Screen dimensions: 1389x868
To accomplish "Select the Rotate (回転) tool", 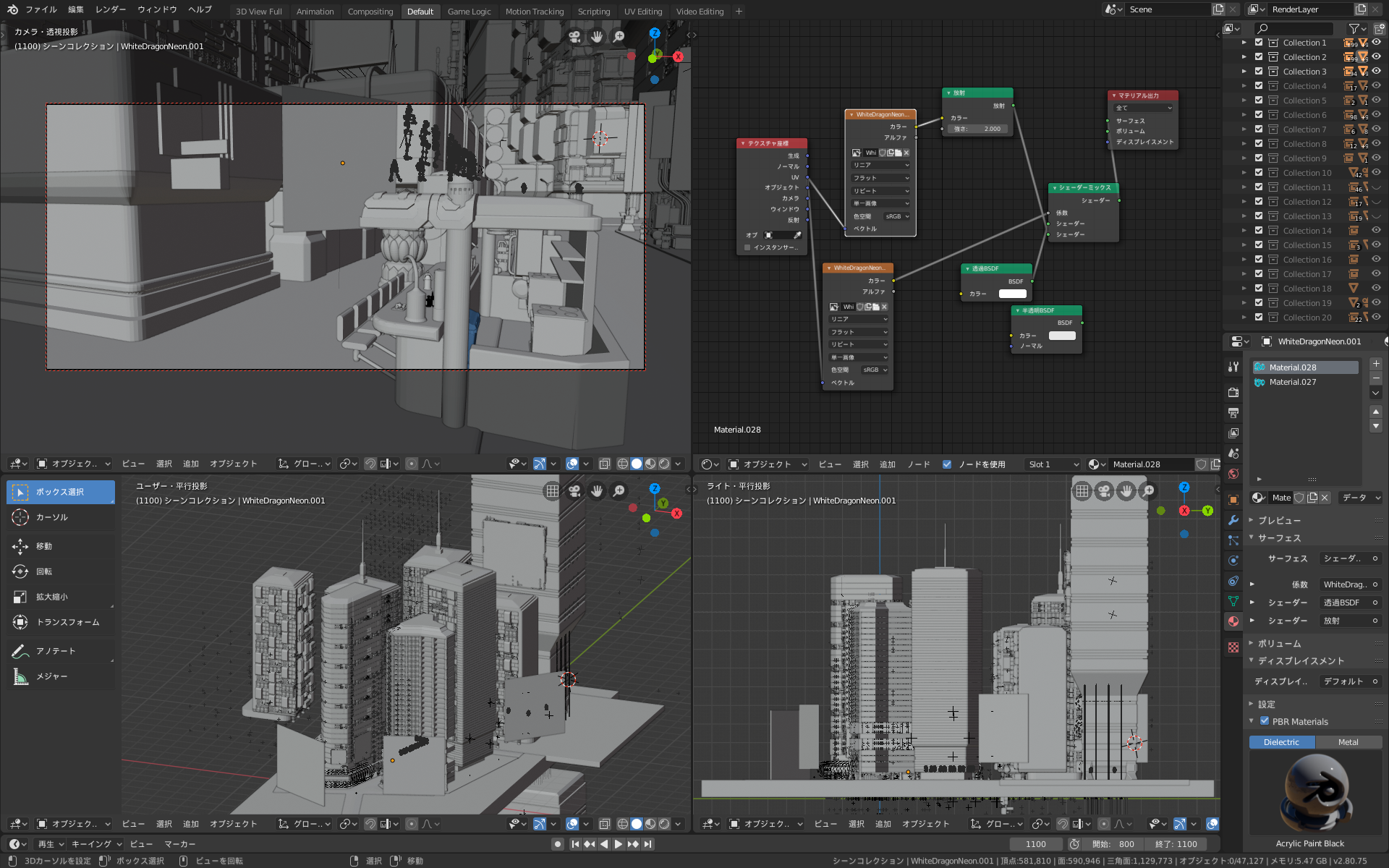I will pos(43,571).
